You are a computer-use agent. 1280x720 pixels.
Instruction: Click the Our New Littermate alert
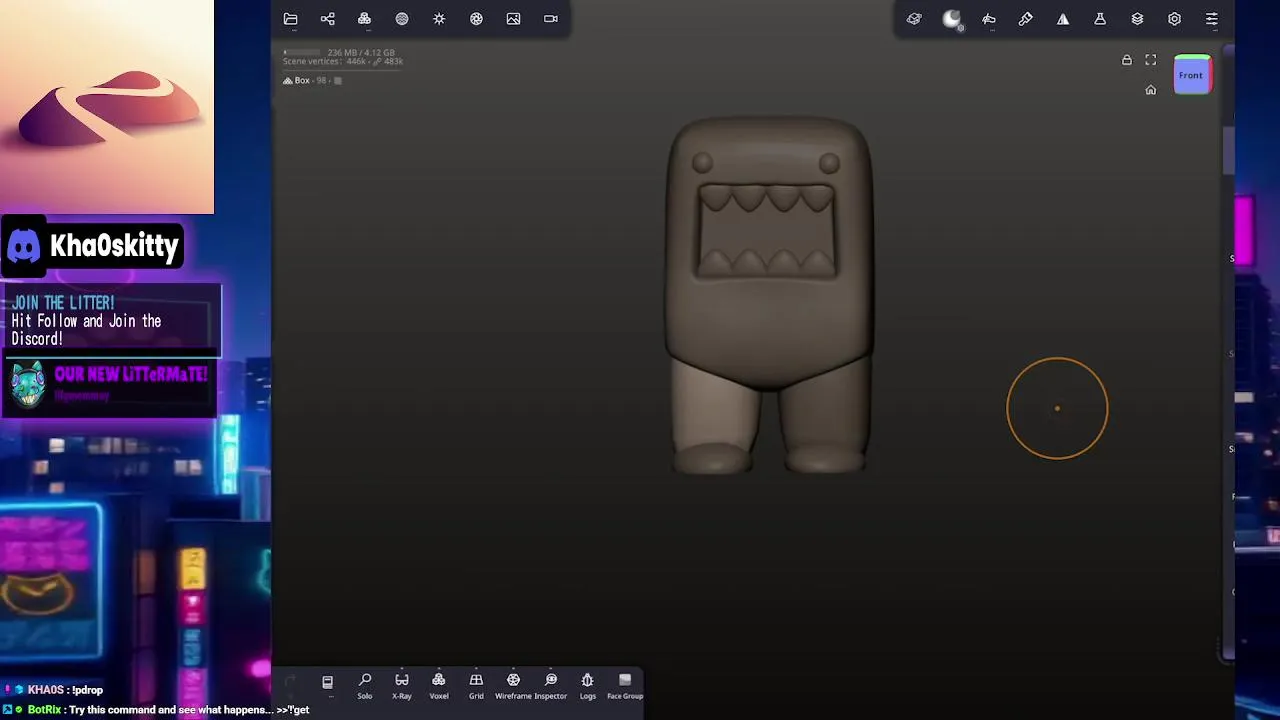[x=110, y=385]
